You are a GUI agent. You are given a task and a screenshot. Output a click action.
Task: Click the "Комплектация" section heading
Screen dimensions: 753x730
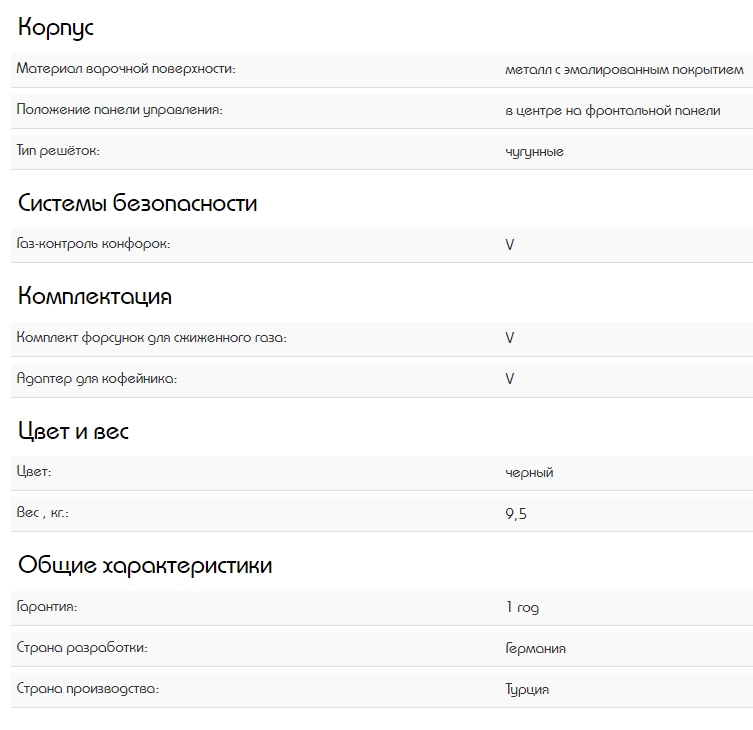click(x=95, y=296)
